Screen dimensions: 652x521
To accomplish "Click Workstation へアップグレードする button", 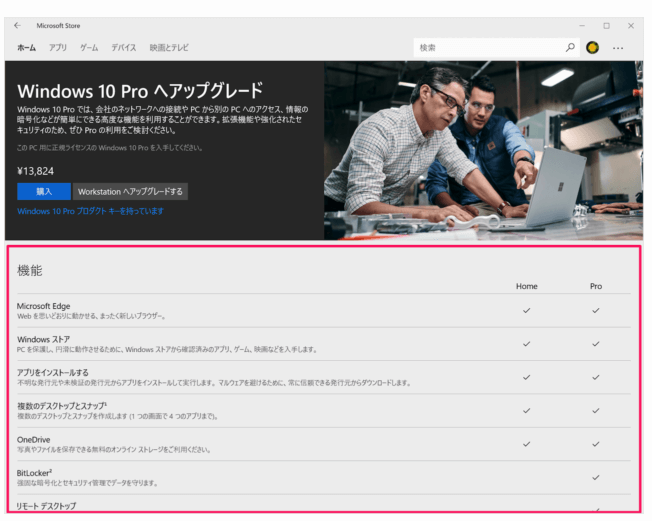I will click(x=130, y=191).
